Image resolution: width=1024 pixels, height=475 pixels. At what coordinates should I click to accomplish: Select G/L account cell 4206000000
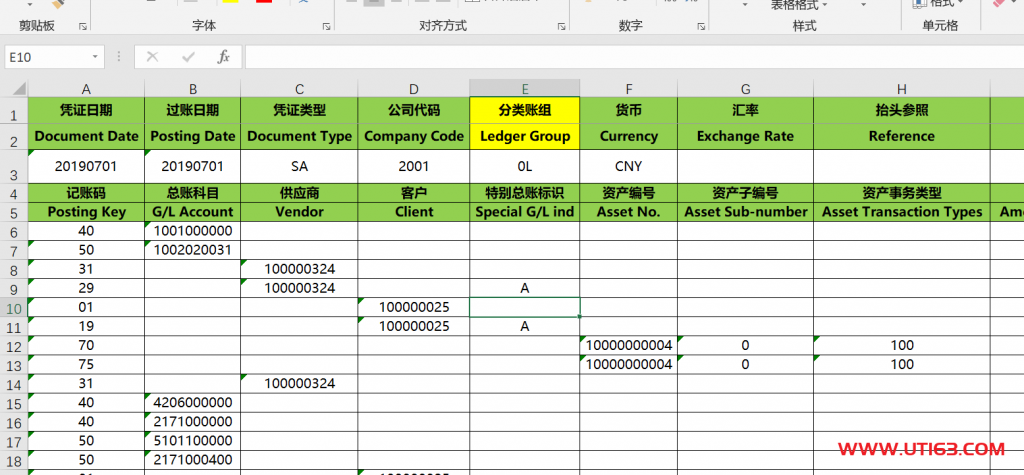pyautogui.click(x=193, y=402)
